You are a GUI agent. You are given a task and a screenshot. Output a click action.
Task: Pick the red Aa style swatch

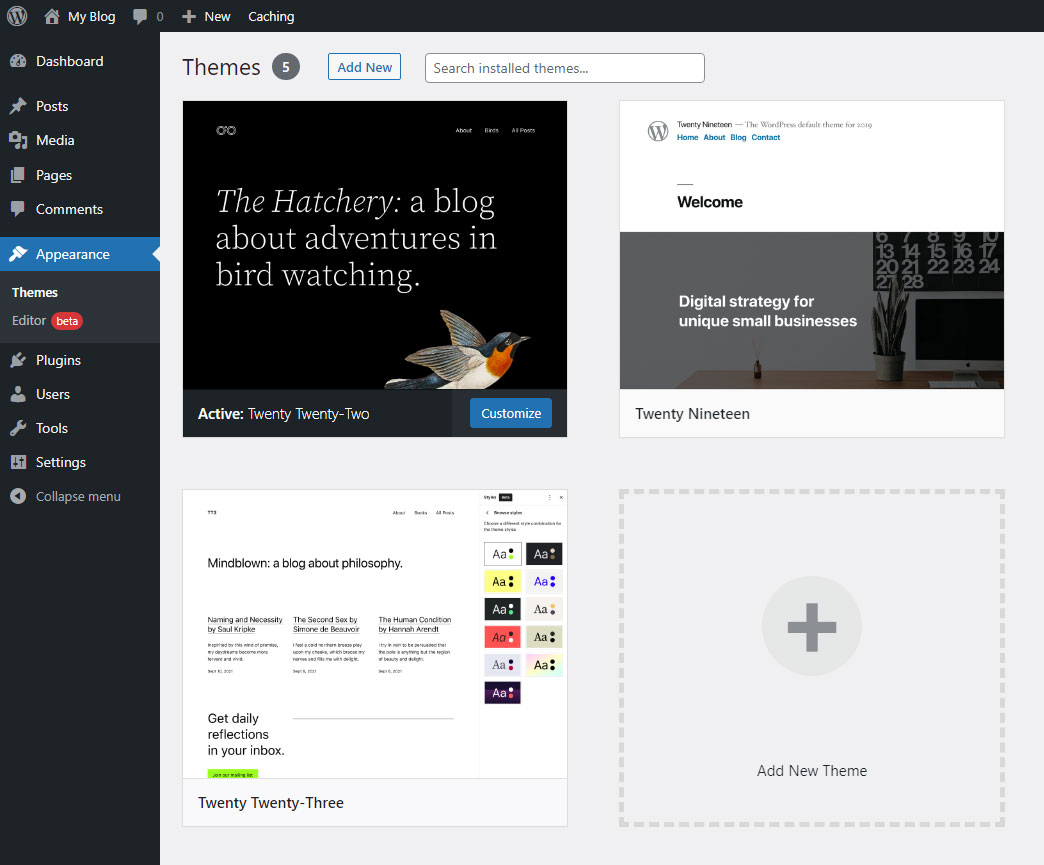(502, 637)
